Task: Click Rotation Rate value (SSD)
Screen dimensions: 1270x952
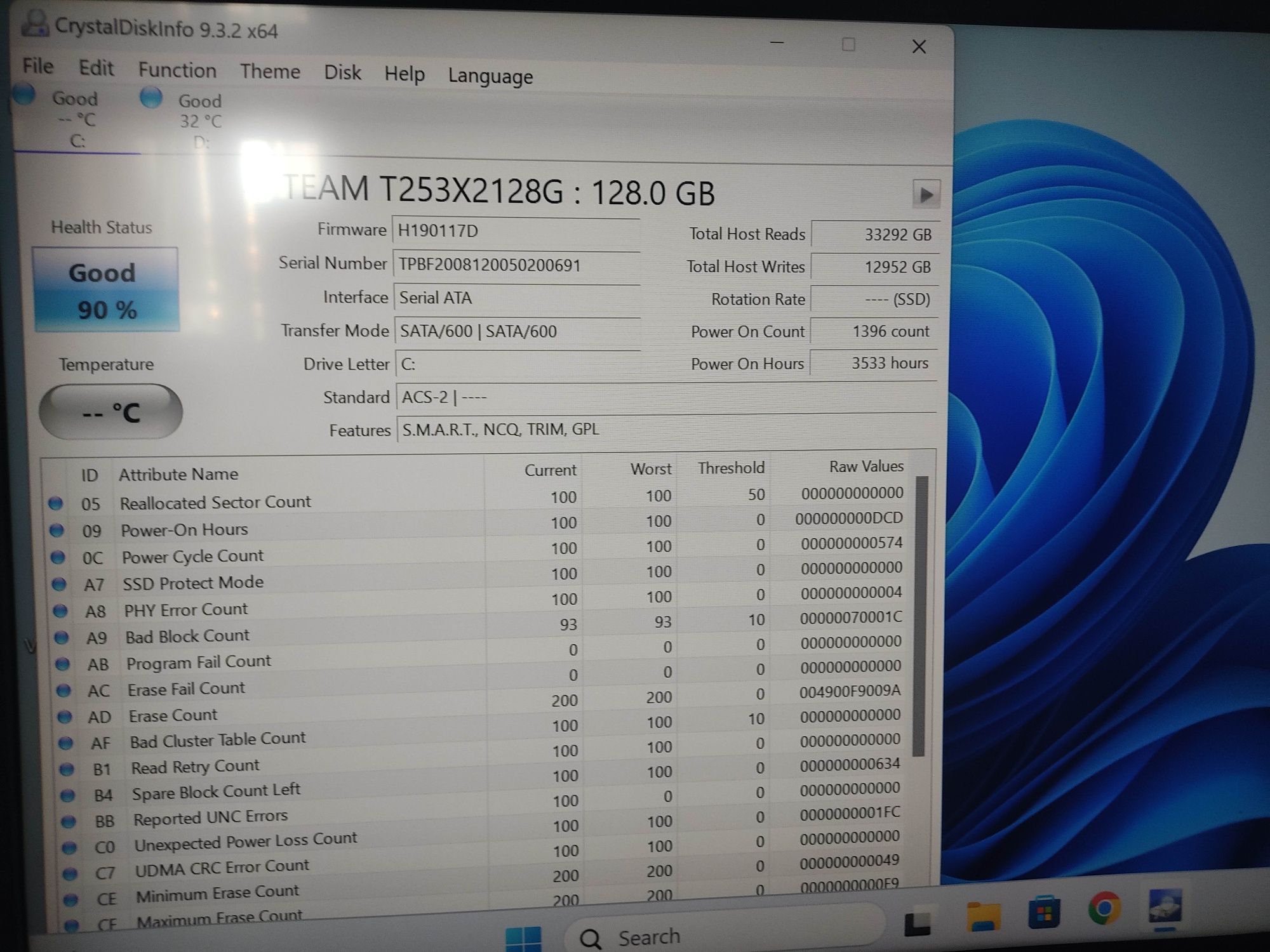Action: pos(874,300)
